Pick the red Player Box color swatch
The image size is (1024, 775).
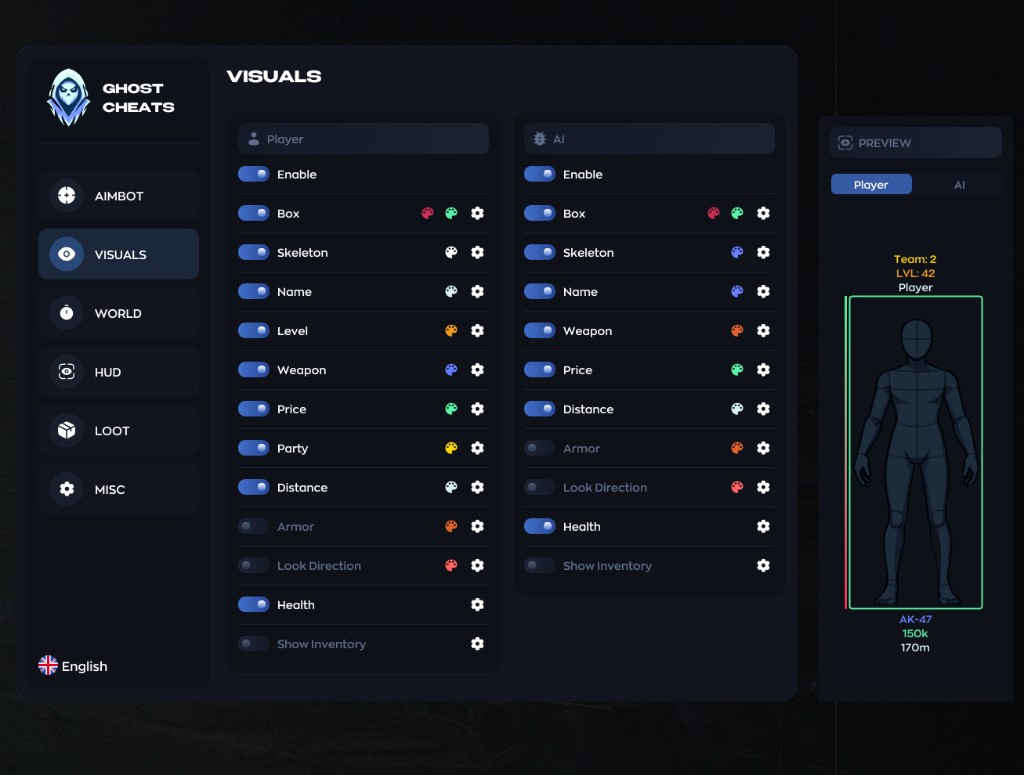coord(428,214)
